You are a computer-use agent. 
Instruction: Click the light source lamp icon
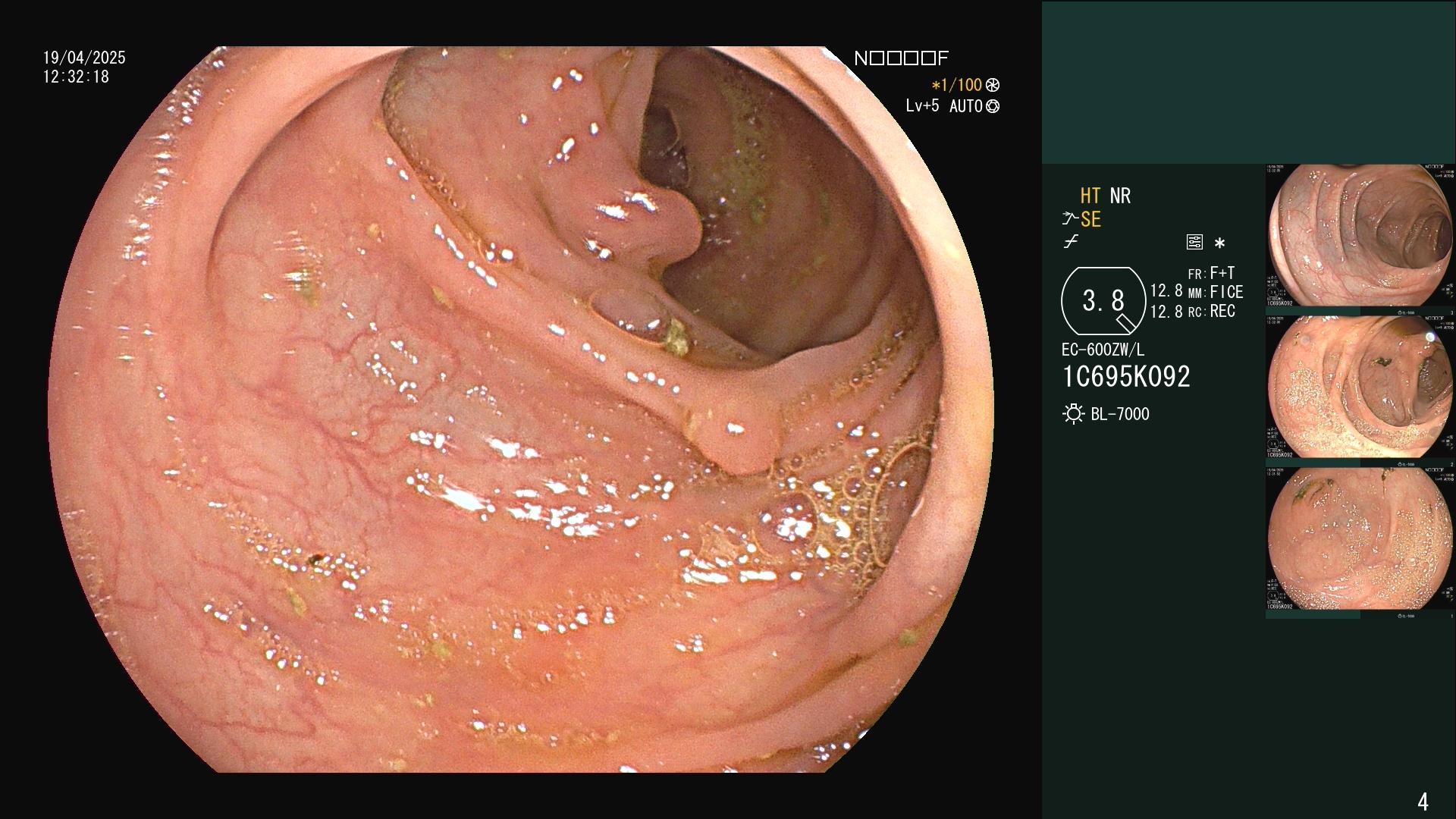(1073, 414)
